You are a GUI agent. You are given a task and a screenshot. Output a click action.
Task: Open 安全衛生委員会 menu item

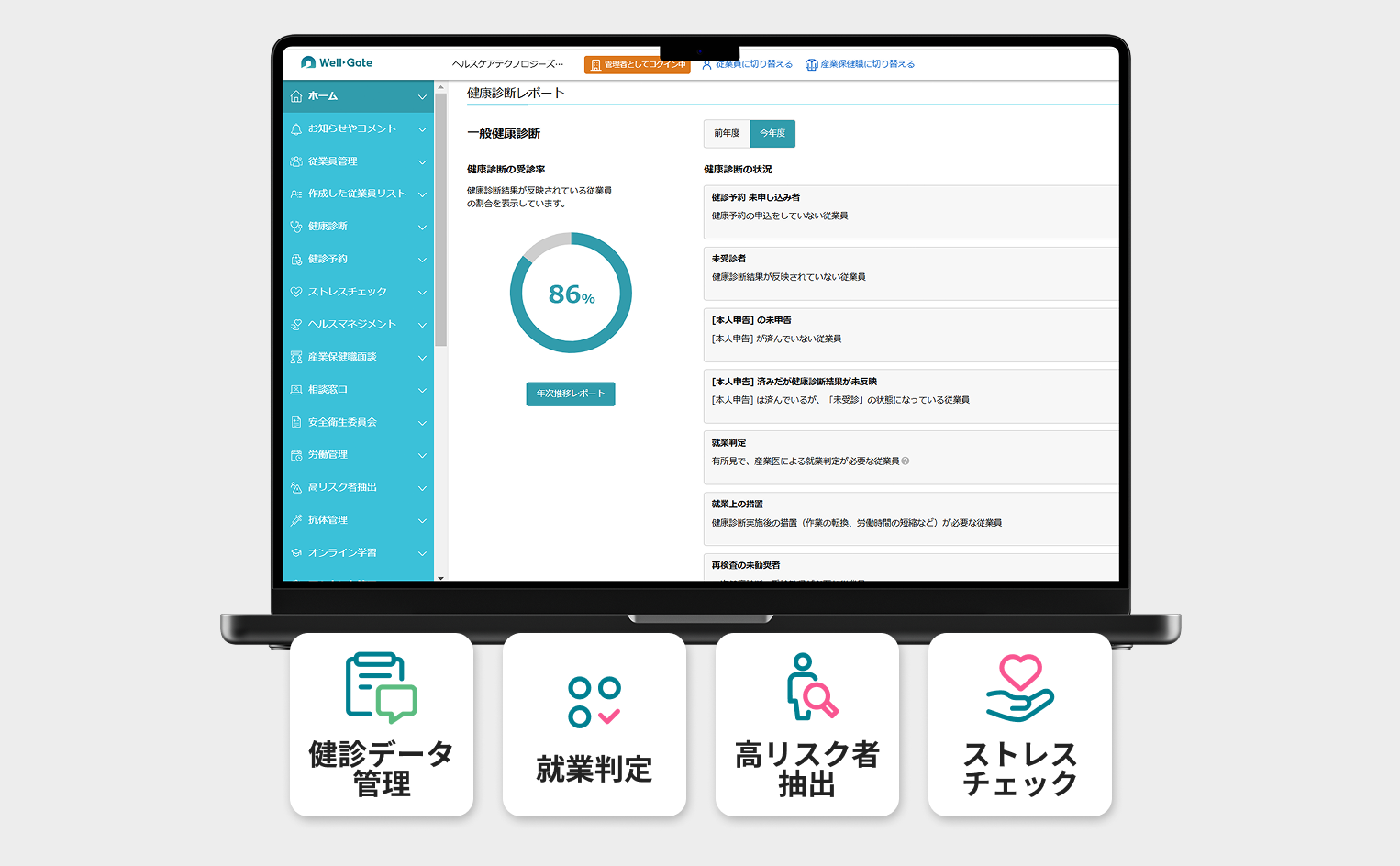358,423
